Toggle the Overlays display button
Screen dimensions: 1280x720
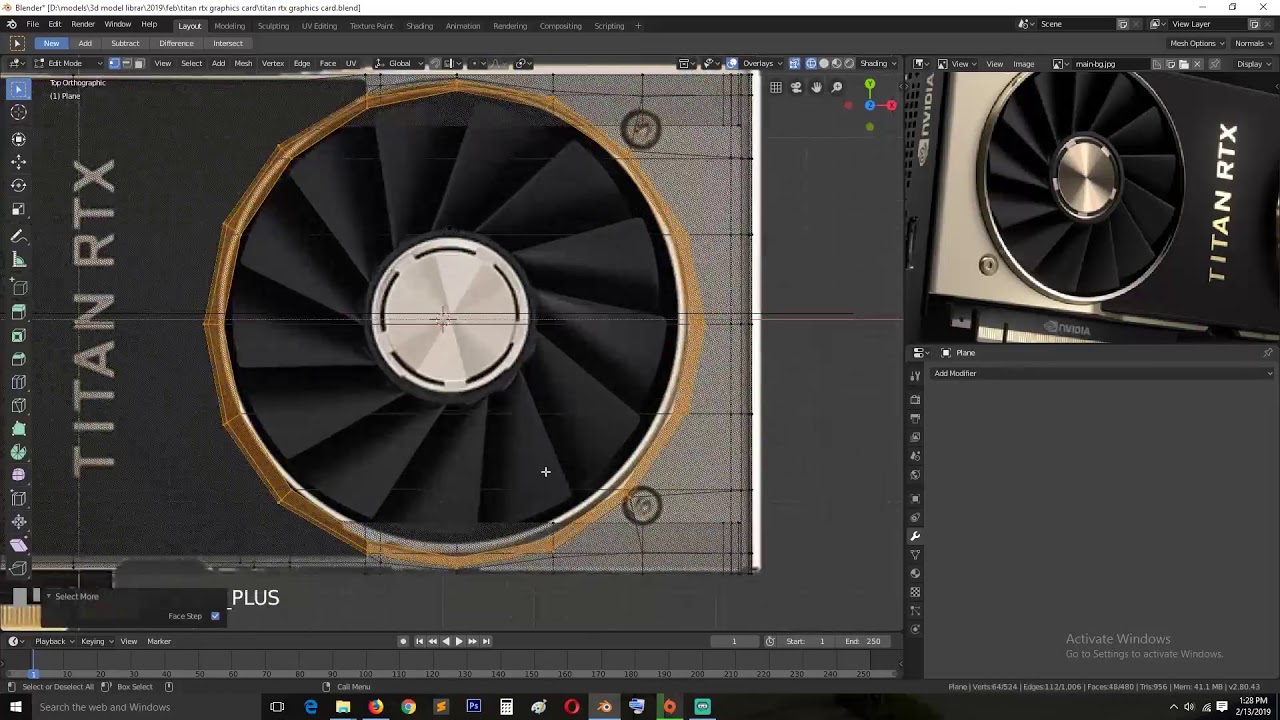tap(732, 63)
